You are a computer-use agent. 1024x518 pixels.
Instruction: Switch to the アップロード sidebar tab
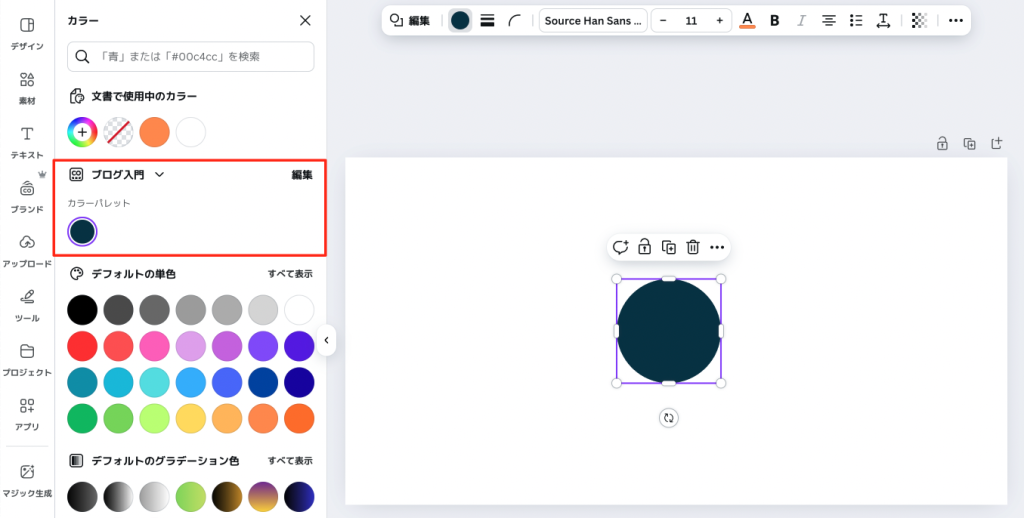(27, 250)
